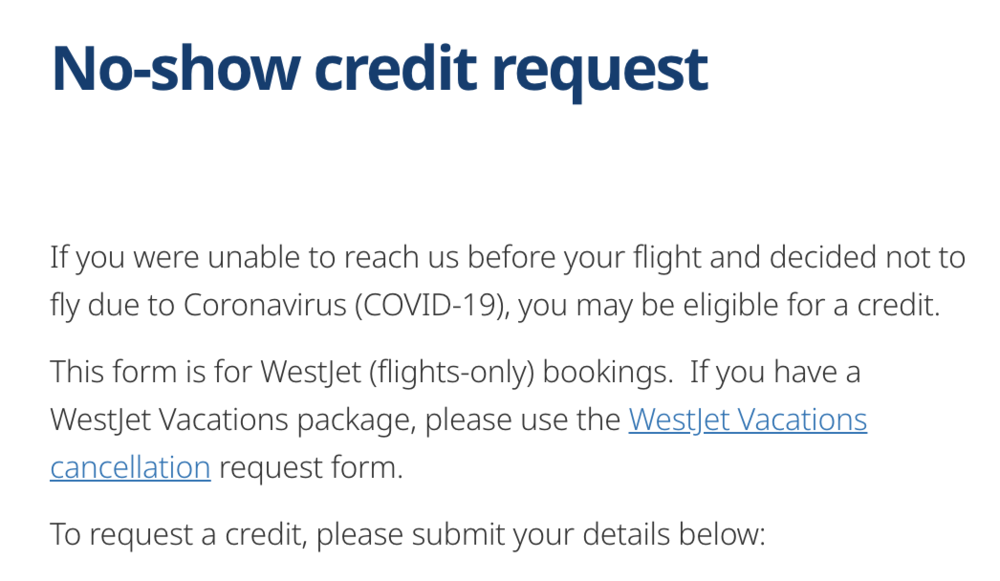Image resolution: width=1000 pixels, height=581 pixels.
Task: Open the WestJet Vacations cancellation link
Action: [747, 419]
